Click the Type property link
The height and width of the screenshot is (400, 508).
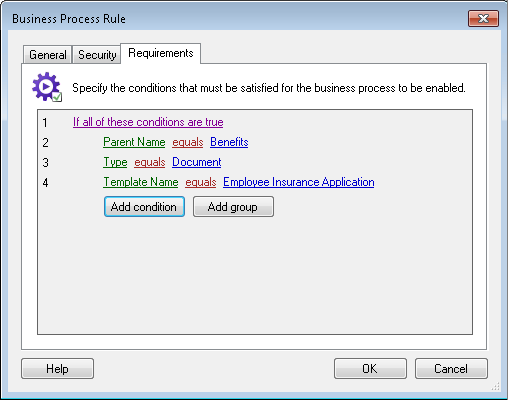pos(115,162)
